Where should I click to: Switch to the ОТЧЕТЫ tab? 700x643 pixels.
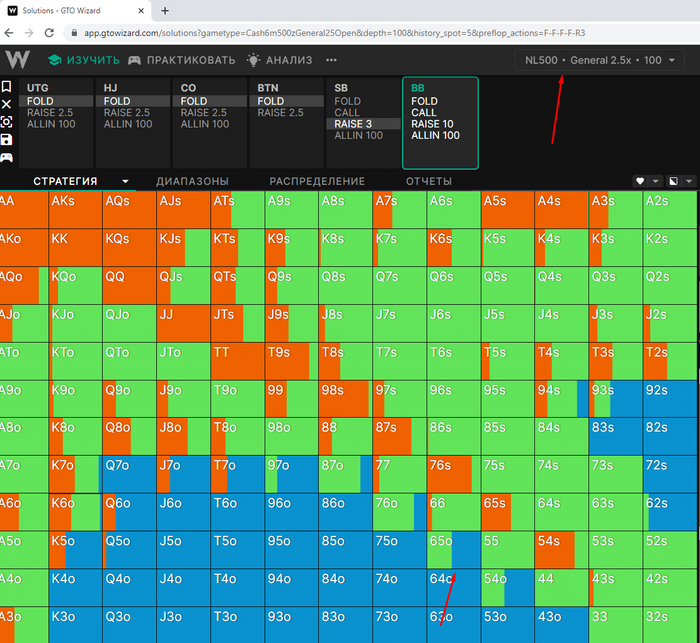(429, 181)
